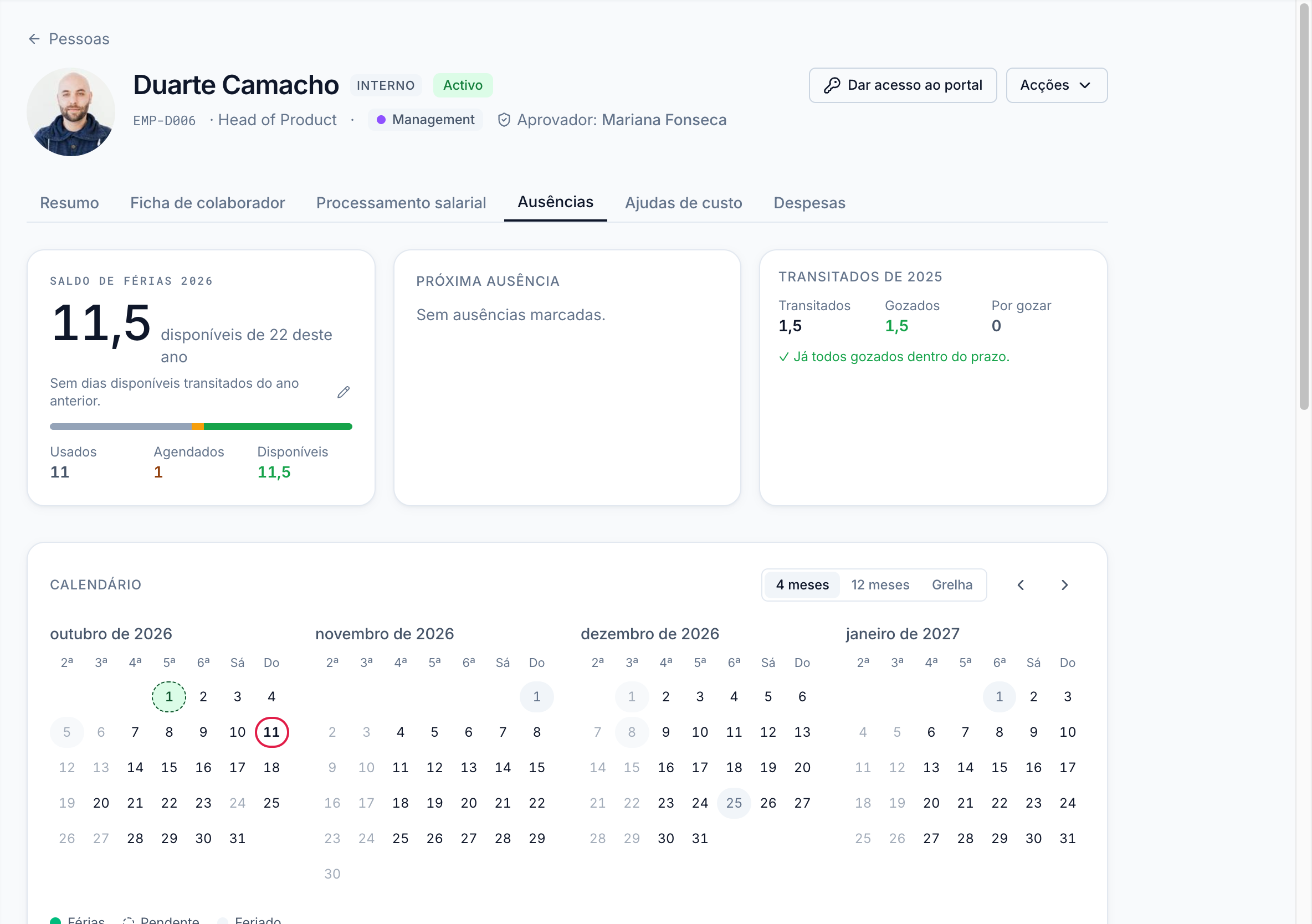Select the Ausências tab
Viewport: 1312px width, 924px height.
click(x=555, y=202)
